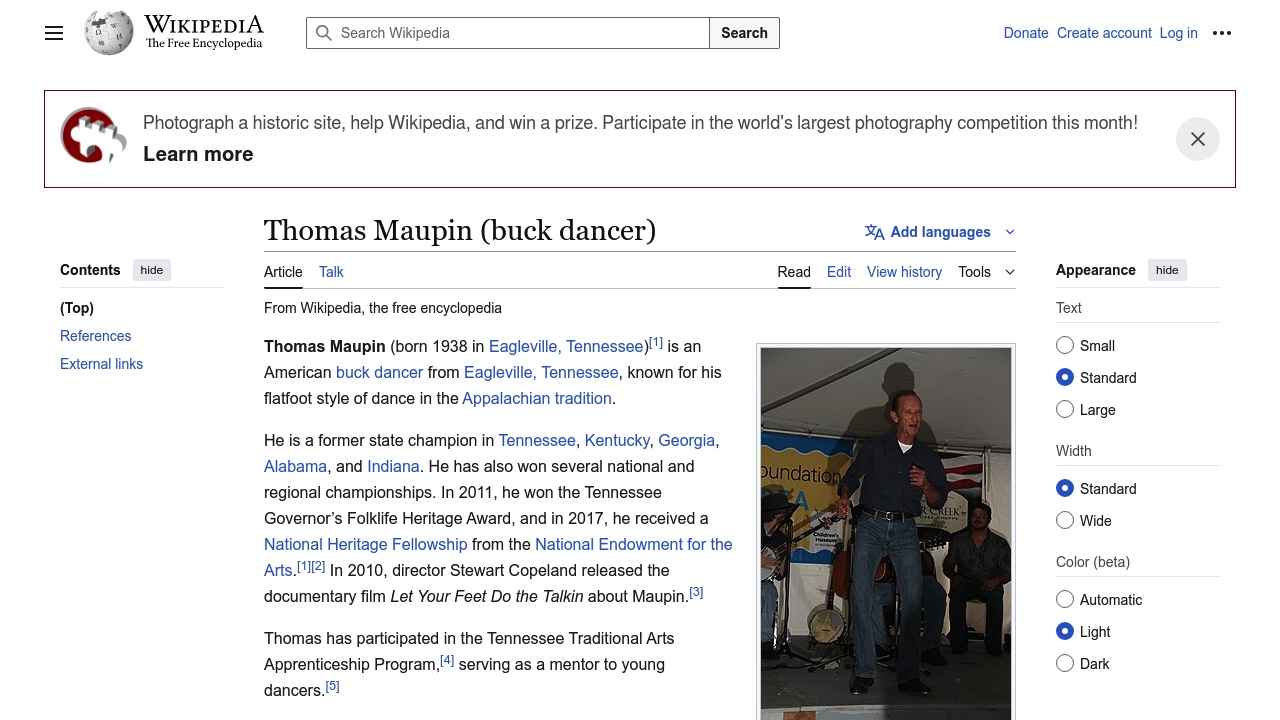Click inside the Search Wikipedia field
The image size is (1280, 720).
(520, 33)
